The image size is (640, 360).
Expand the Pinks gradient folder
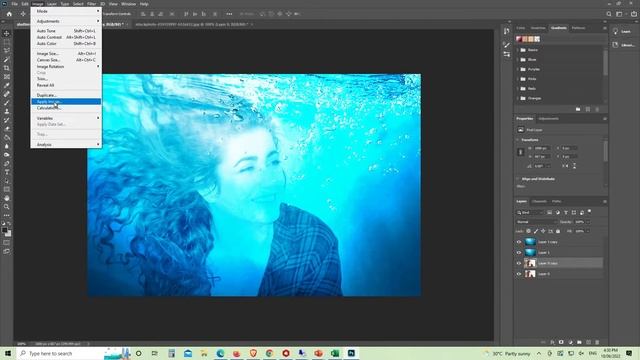coord(518,79)
